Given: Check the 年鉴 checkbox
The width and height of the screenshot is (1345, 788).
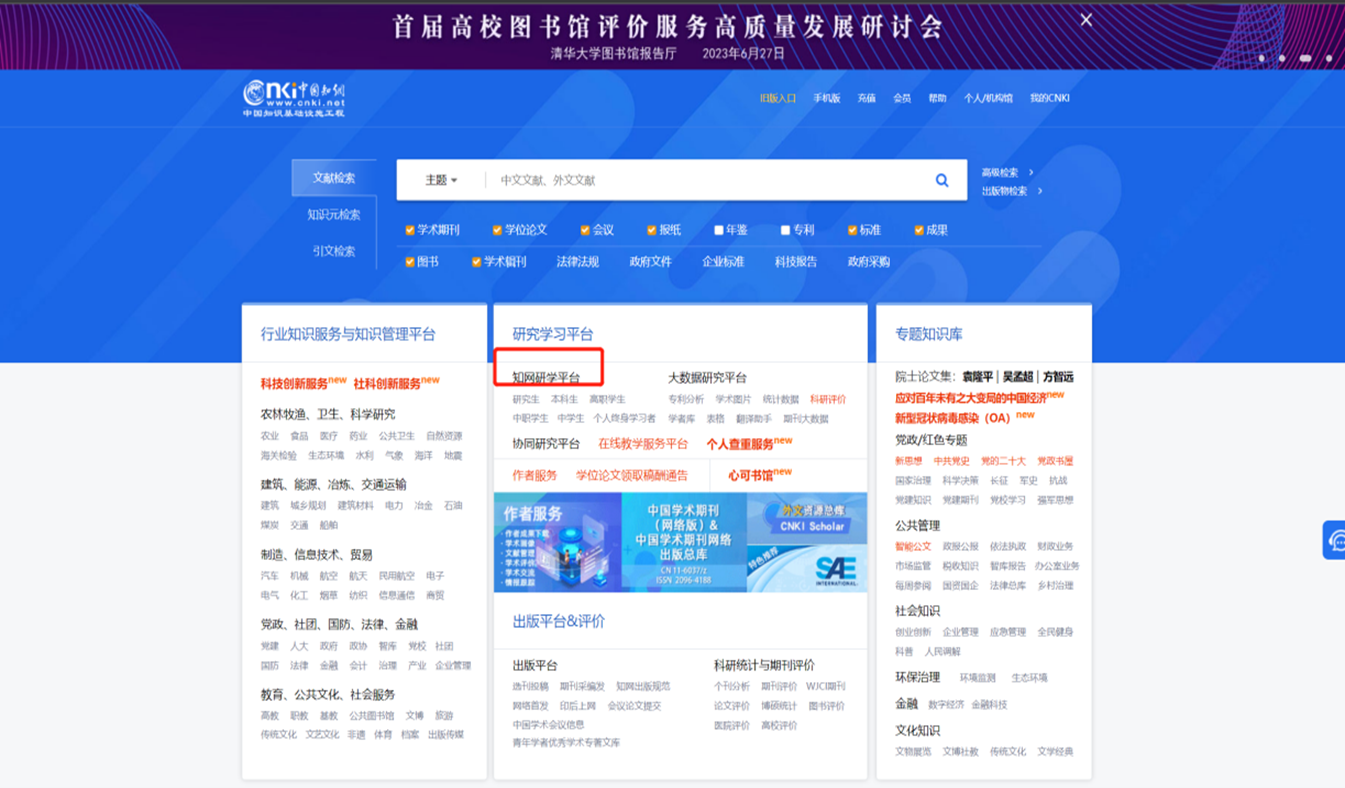Looking at the screenshot, I should (x=718, y=230).
